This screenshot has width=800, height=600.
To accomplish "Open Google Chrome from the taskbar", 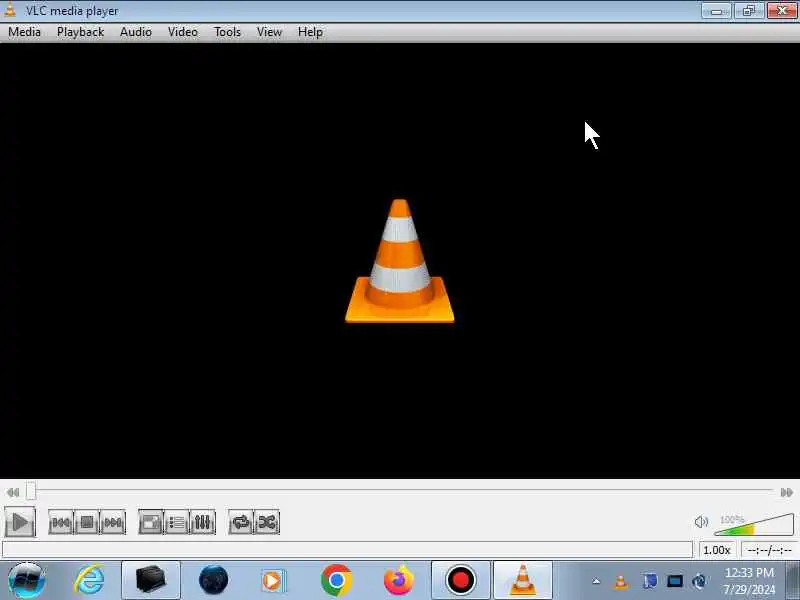I will 336,580.
